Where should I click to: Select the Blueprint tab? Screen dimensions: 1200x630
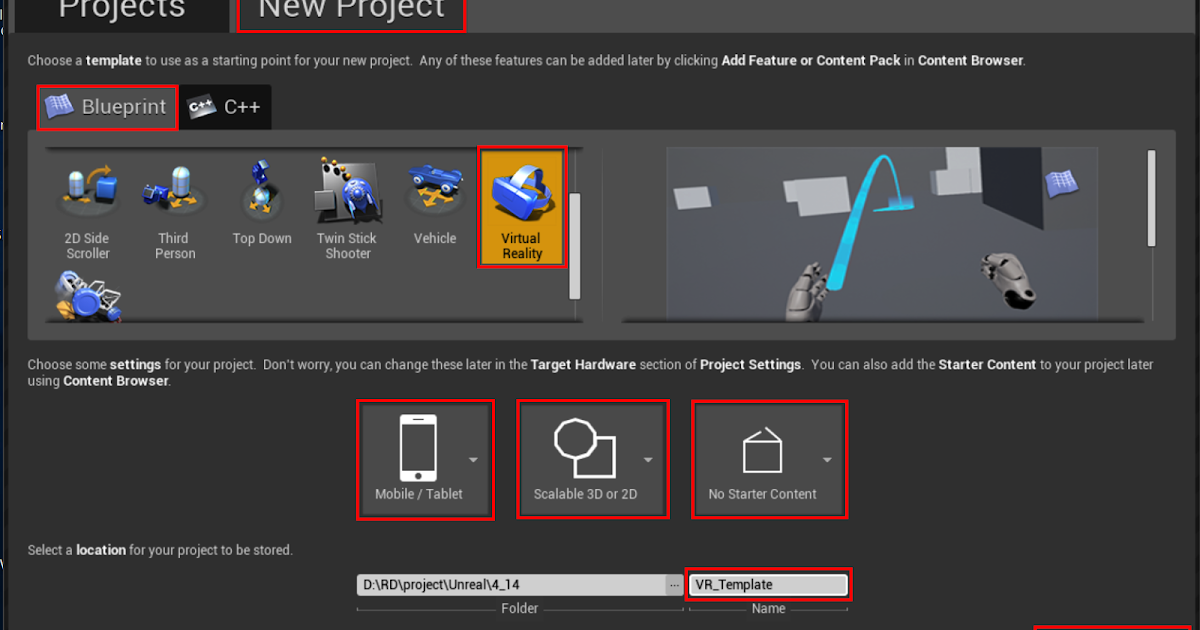pyautogui.click(x=107, y=107)
